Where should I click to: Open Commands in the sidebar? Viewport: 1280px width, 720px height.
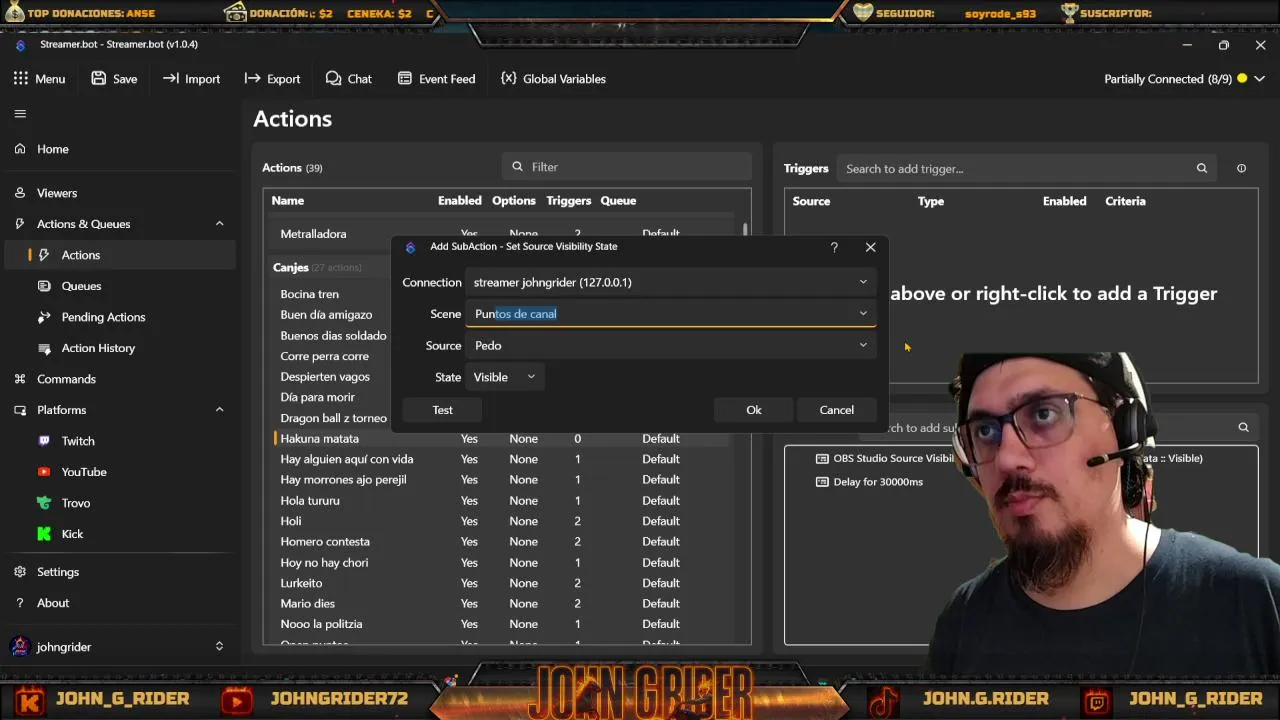click(120, 379)
